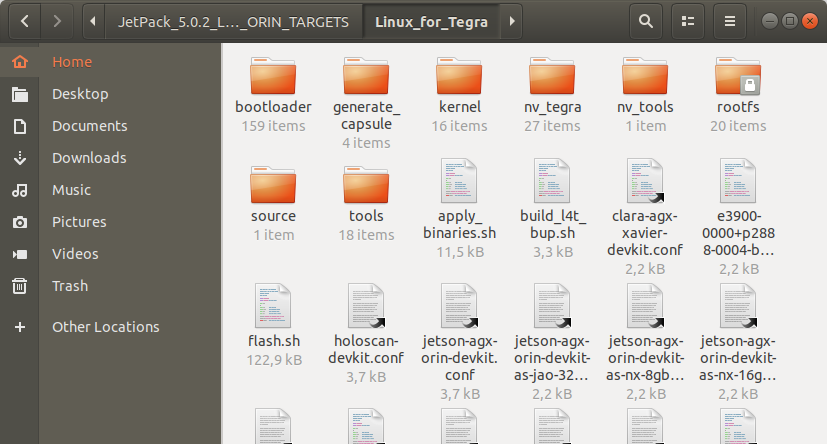Click the plus icon for Other Locations

(x=20, y=327)
